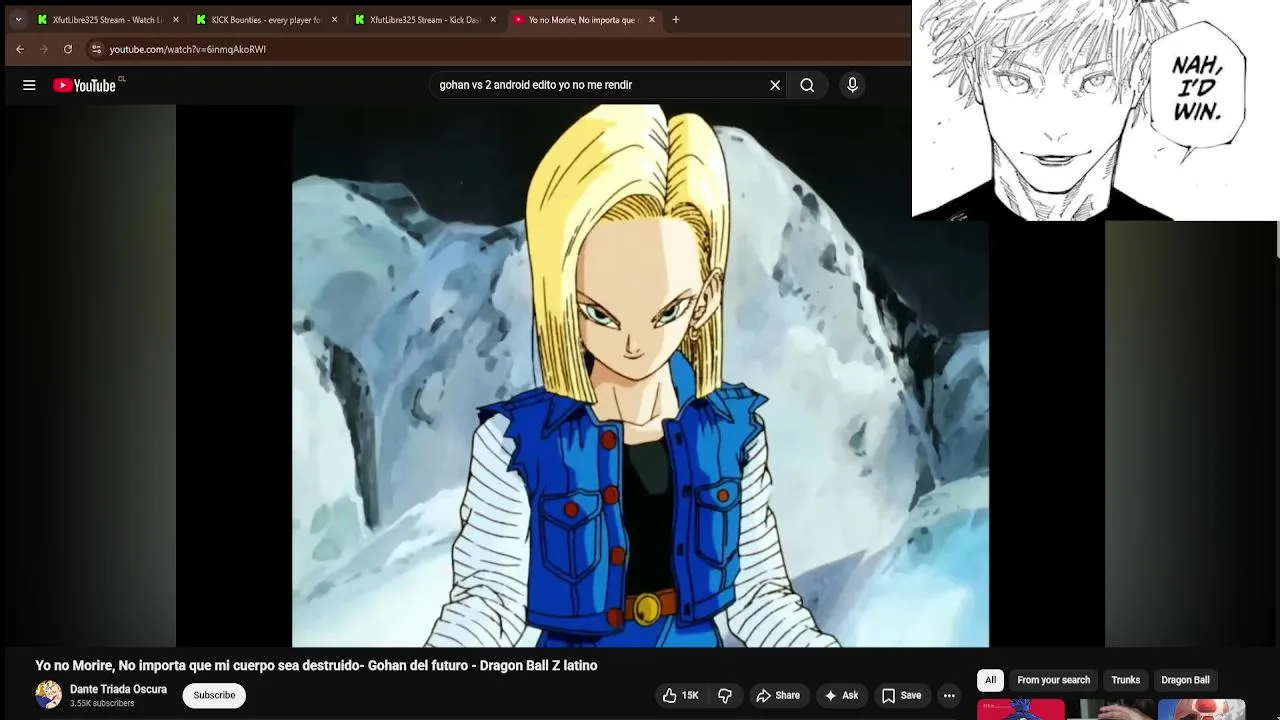The width and height of the screenshot is (1280, 720).
Task: Select the Trunks filter chip
Action: click(1125, 680)
